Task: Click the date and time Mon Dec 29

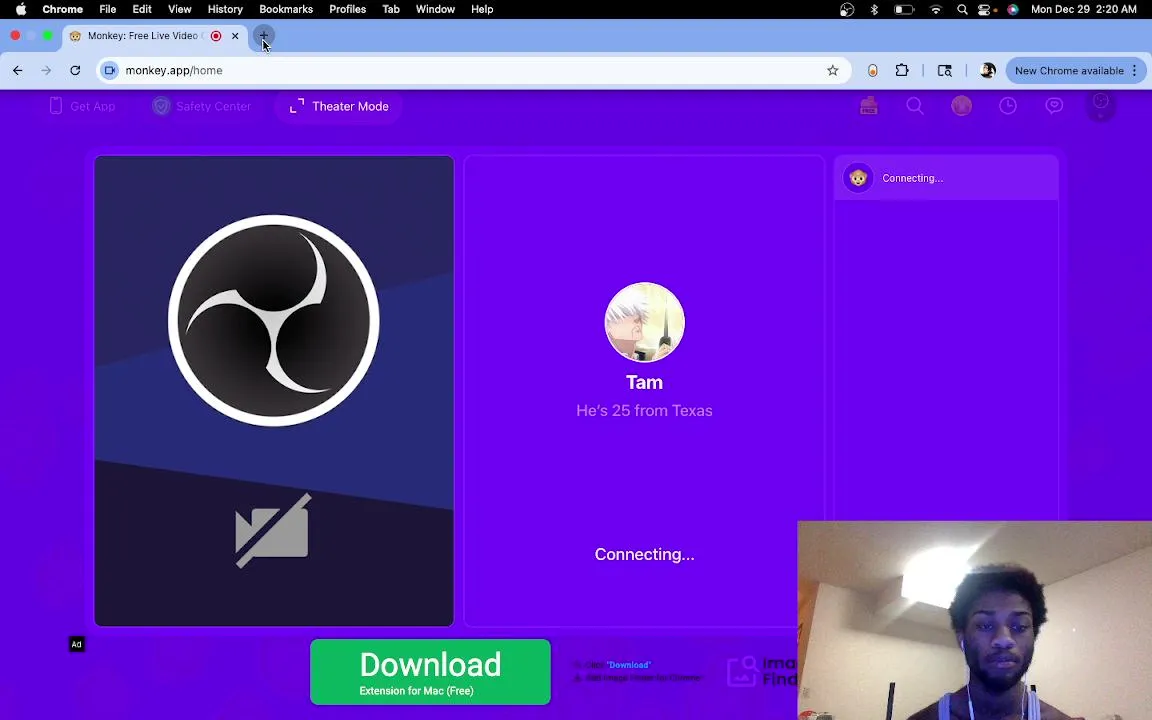Action: point(1084,9)
